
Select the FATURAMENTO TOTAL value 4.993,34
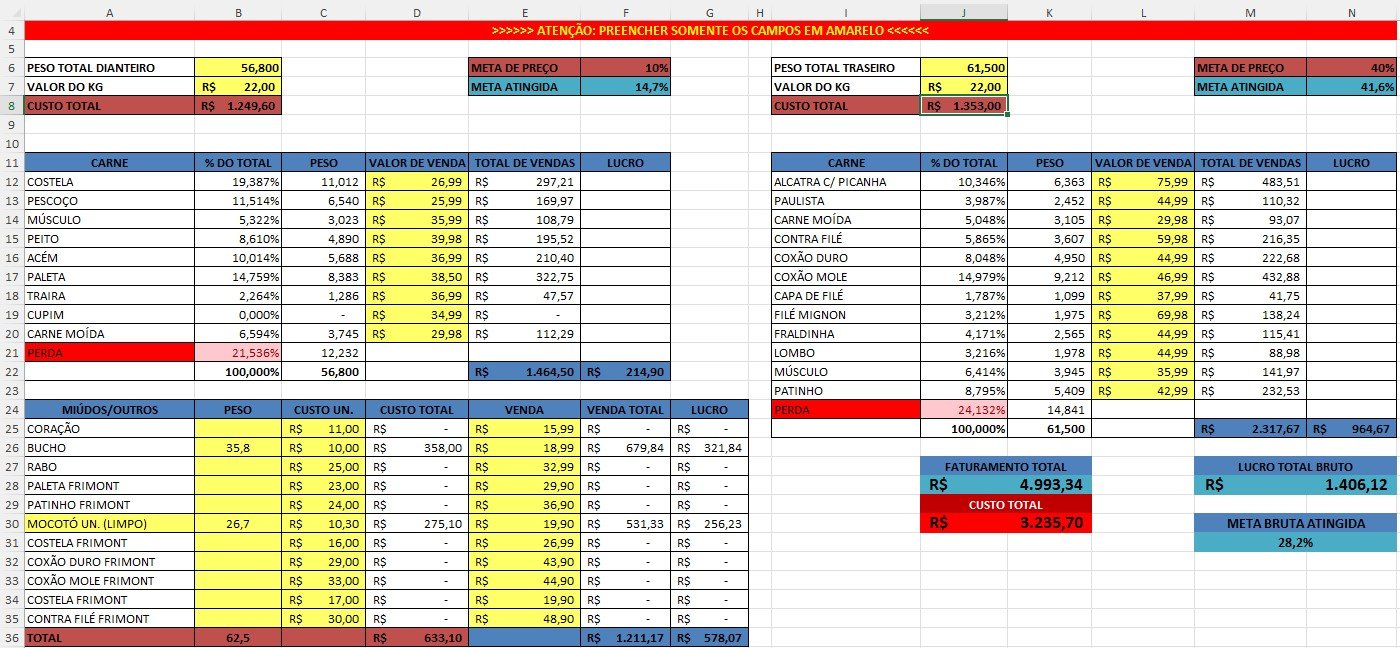click(x=1005, y=485)
